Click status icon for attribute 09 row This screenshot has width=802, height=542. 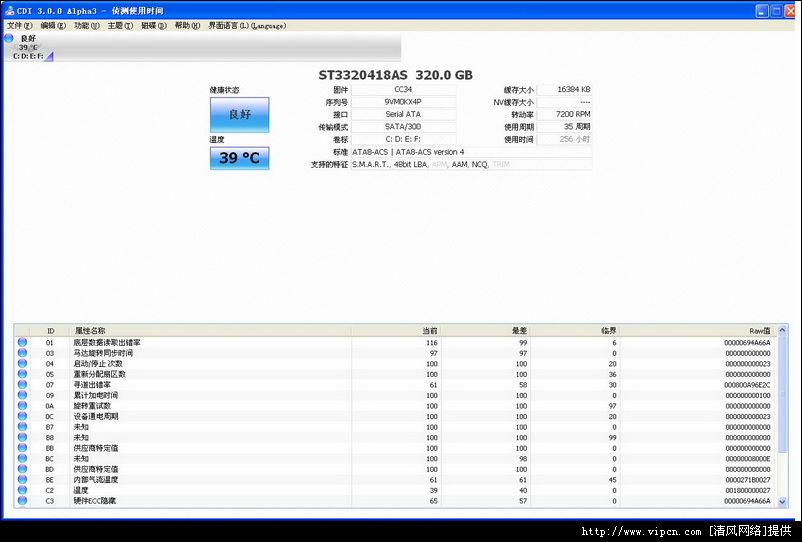coord(23,395)
